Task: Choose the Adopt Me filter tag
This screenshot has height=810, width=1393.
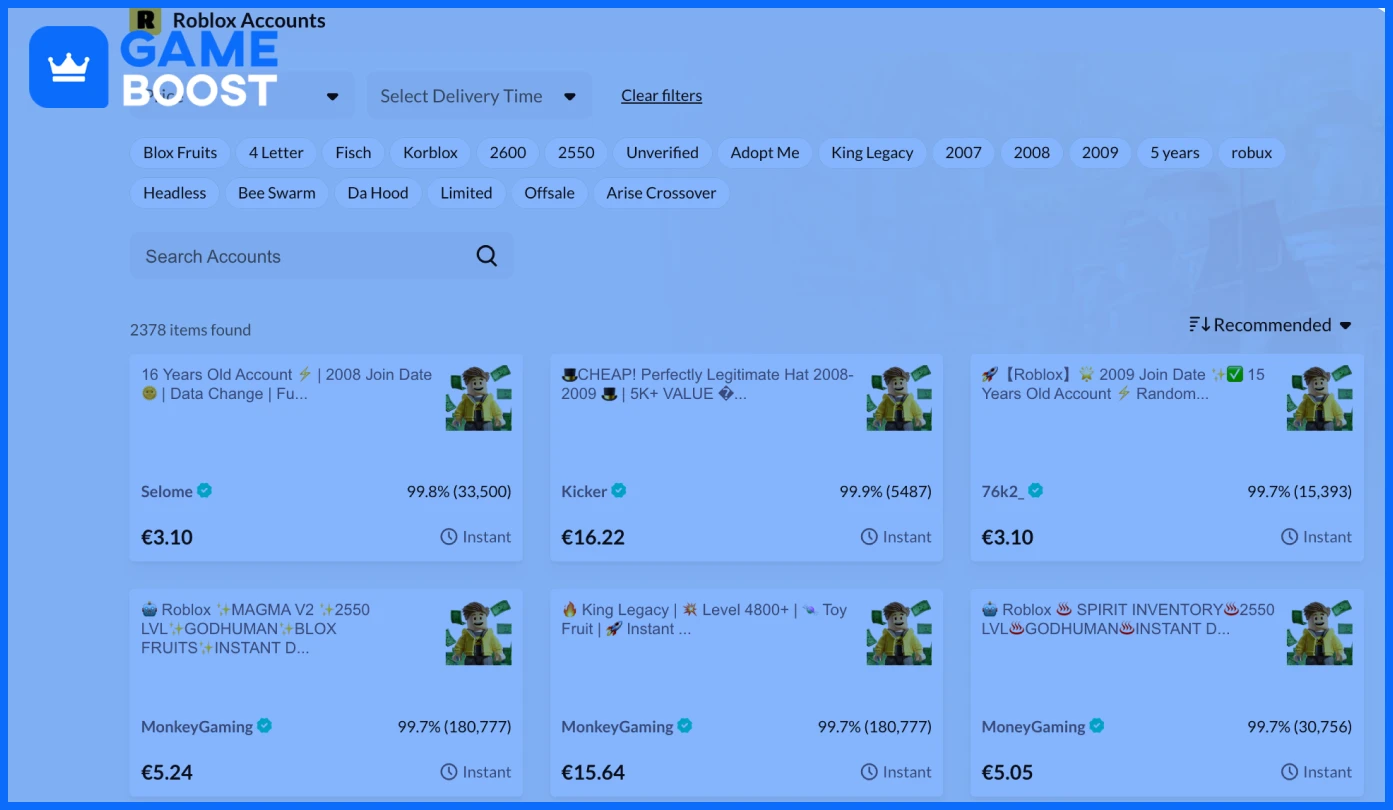Action: (765, 153)
